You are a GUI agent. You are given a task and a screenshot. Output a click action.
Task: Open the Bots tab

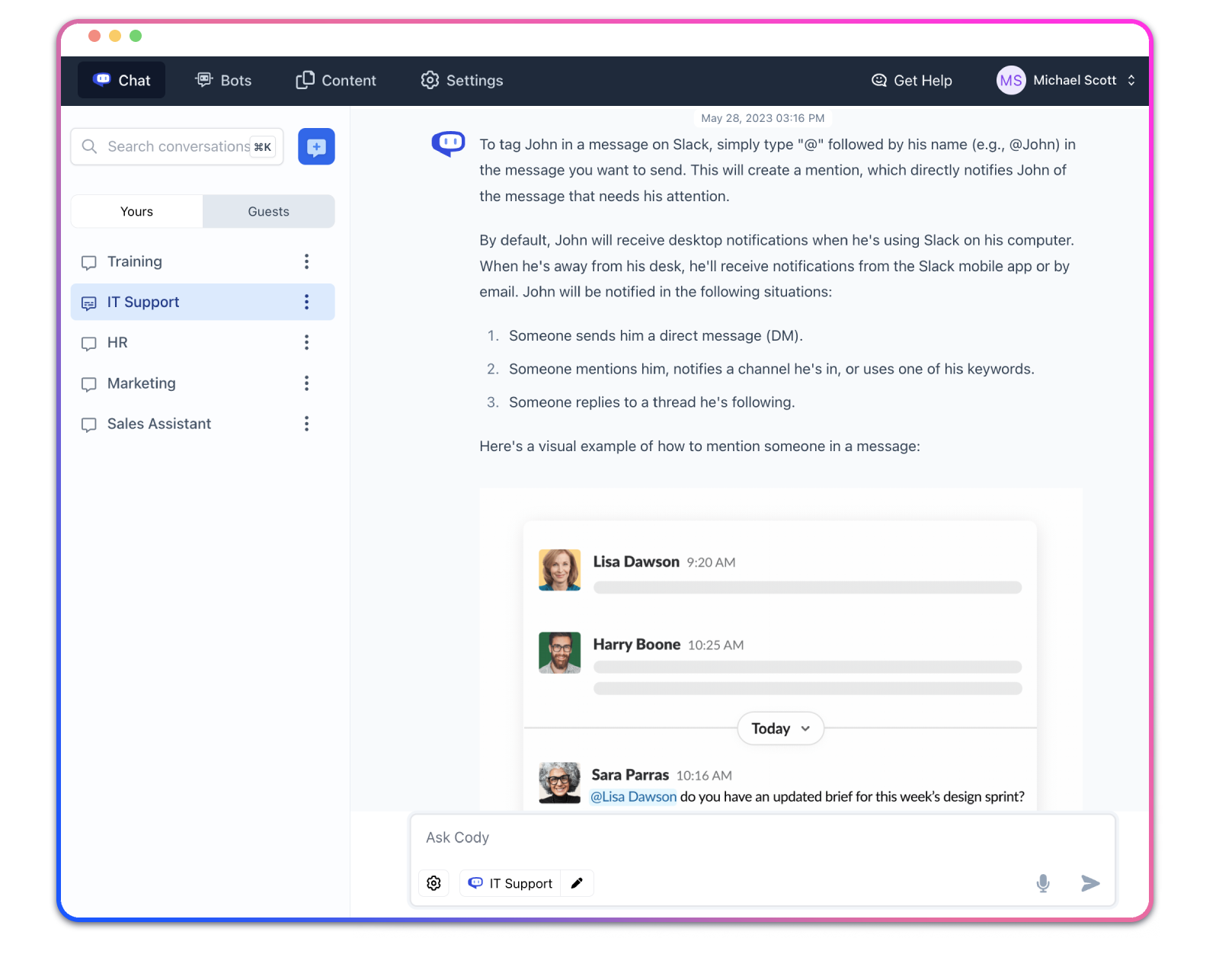(223, 80)
